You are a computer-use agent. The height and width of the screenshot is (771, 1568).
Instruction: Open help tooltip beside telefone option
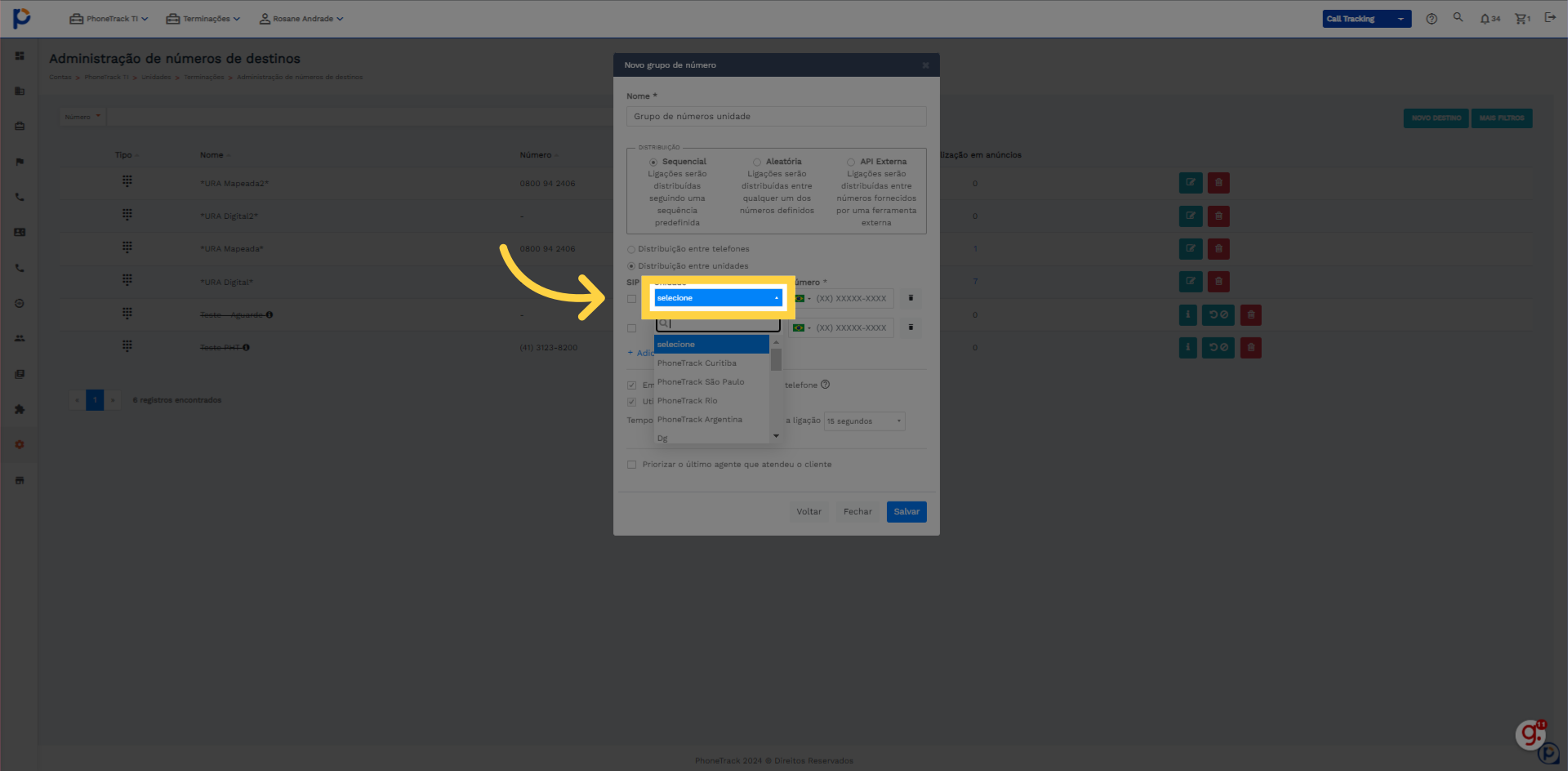[825, 385]
